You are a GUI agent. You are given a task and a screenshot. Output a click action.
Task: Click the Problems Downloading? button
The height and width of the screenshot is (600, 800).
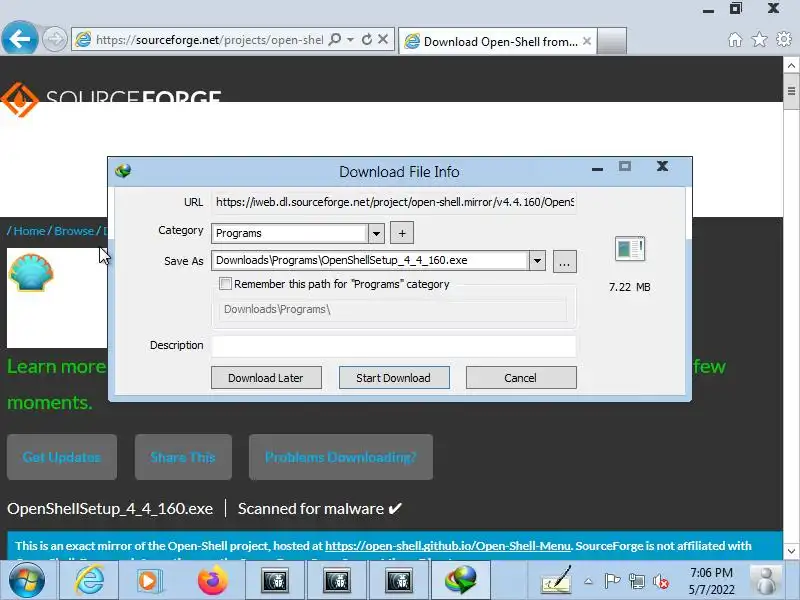[x=341, y=457]
